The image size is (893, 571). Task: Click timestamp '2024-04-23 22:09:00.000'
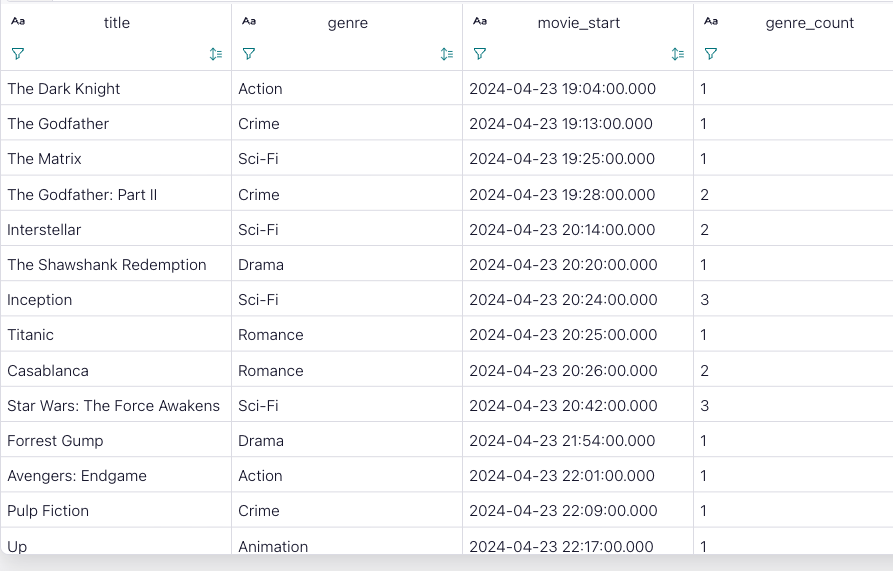563,511
